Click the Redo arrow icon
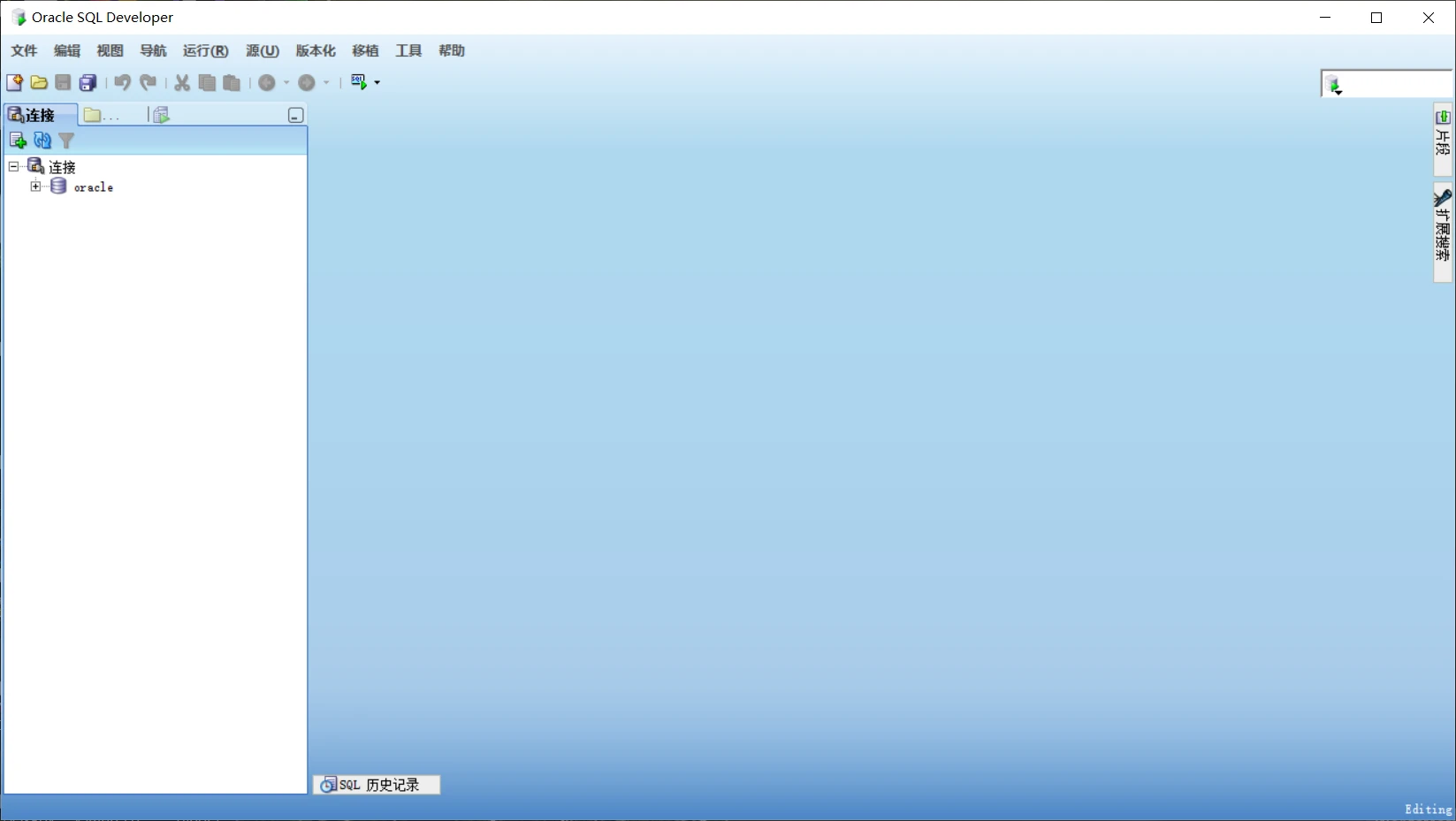The image size is (1456, 821). pos(148,82)
